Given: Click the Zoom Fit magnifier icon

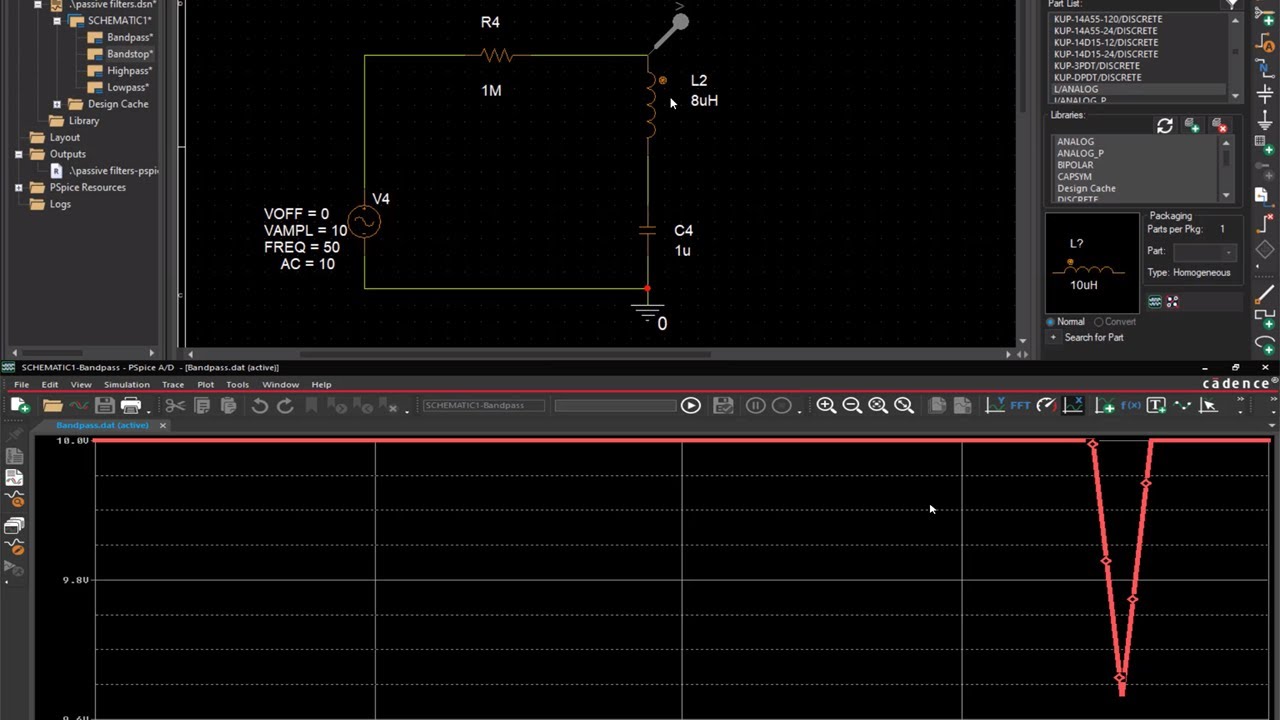Looking at the screenshot, I should click(x=904, y=405).
